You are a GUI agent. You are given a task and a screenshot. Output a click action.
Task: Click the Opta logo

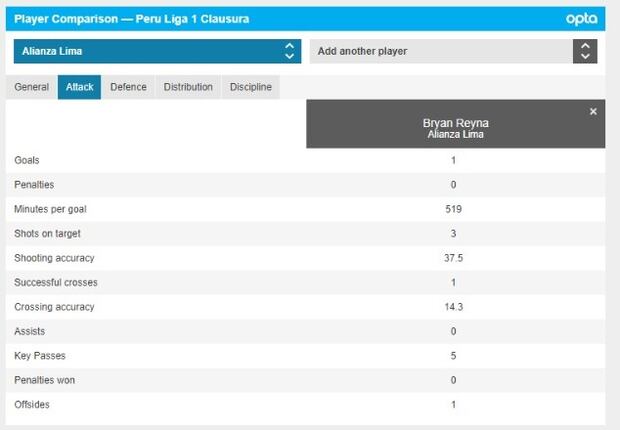[x=581, y=19]
